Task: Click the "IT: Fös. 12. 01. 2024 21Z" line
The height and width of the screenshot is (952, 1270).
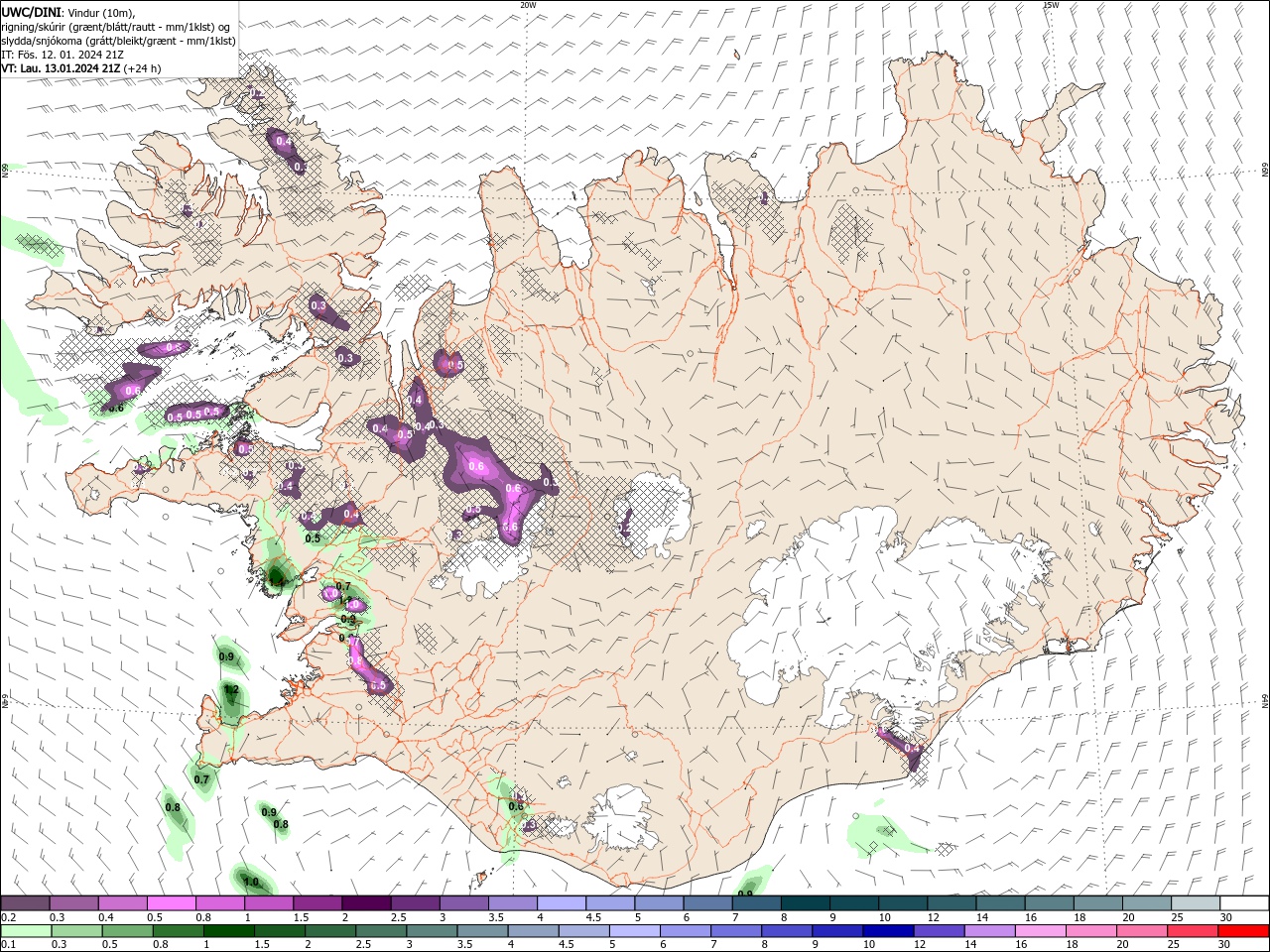Action: [63, 55]
